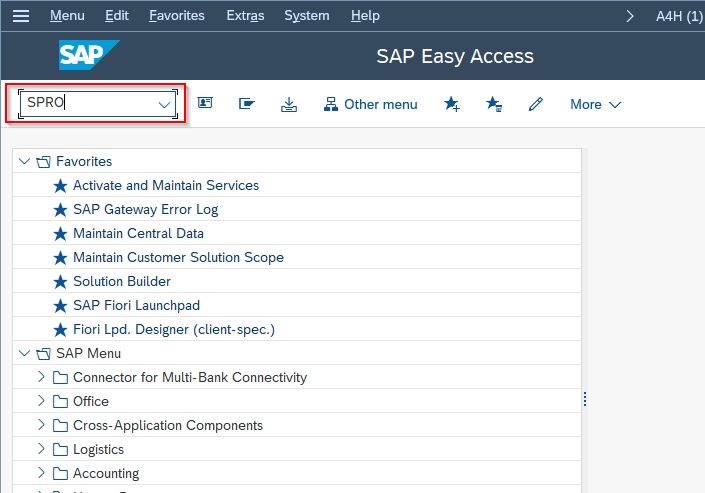
Task: Click star icon beside Maintain Central Data
Action: pyautogui.click(x=60, y=234)
